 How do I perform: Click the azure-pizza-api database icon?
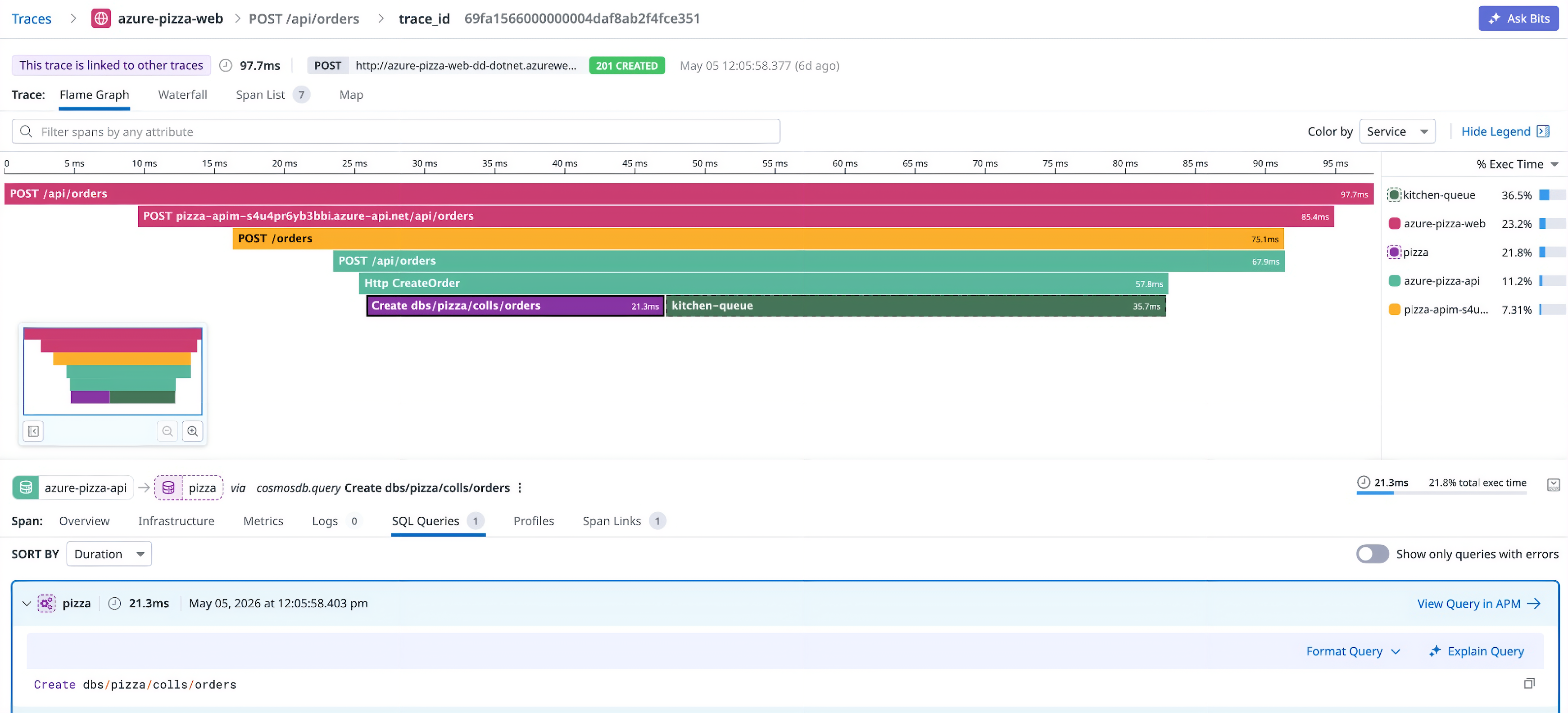pos(26,487)
